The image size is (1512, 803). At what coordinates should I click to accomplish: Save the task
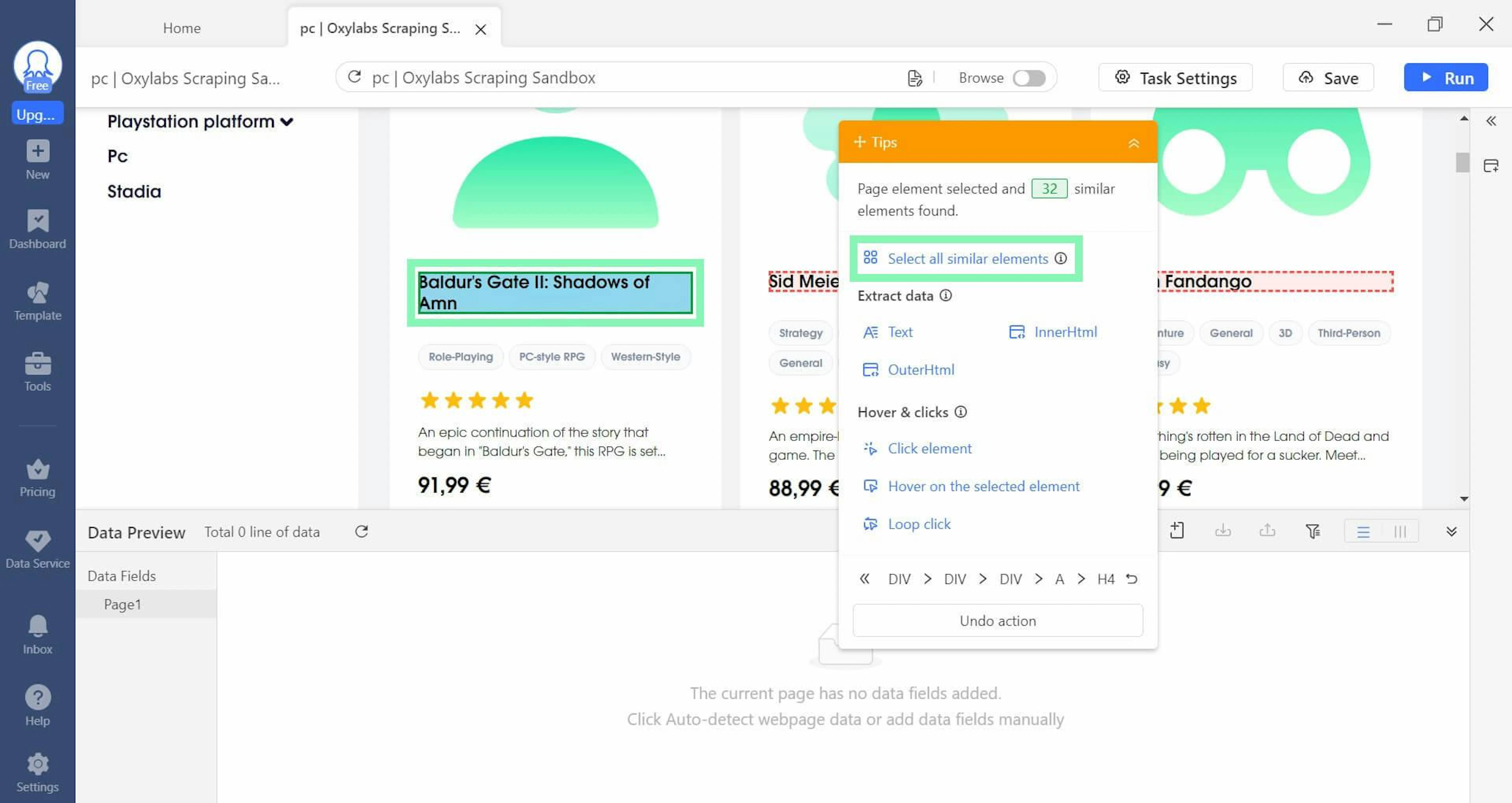pyautogui.click(x=1328, y=78)
